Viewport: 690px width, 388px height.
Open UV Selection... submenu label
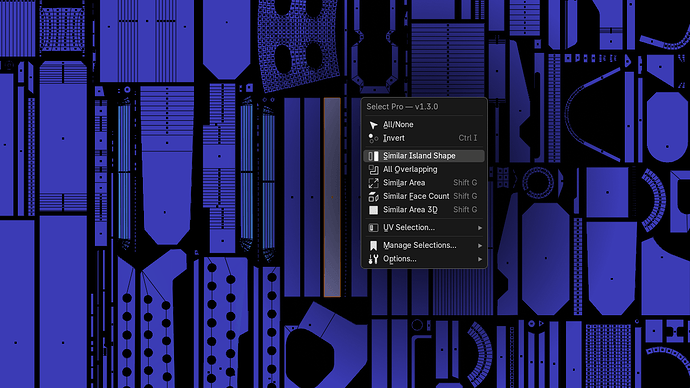(409, 227)
